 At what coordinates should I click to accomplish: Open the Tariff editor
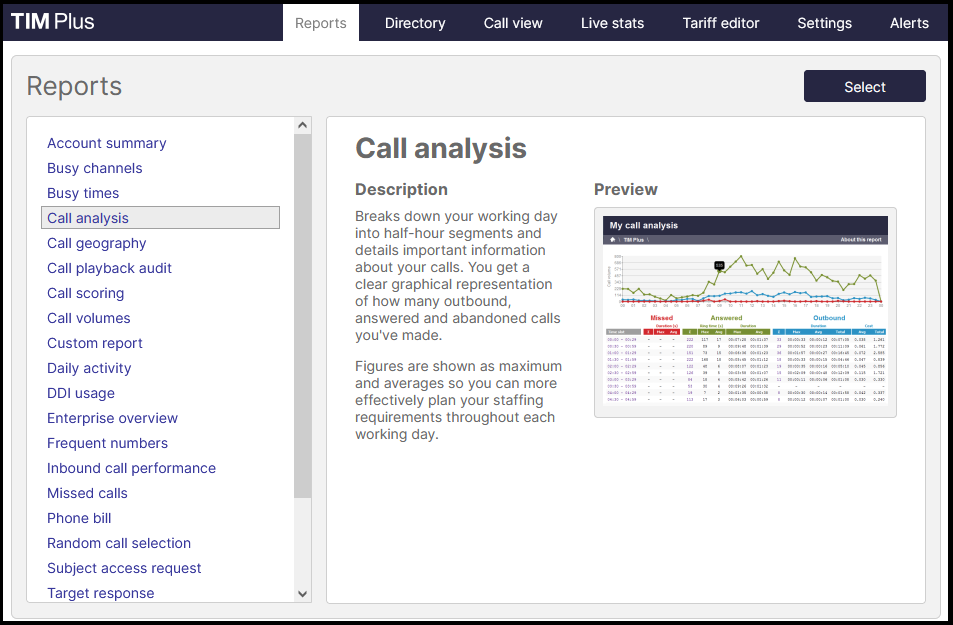(720, 22)
